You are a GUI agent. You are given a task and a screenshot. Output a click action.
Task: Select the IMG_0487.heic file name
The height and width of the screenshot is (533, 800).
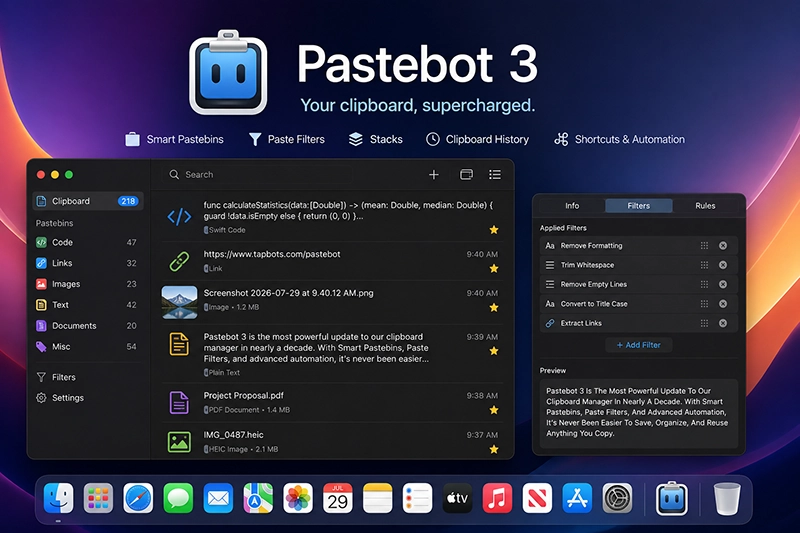pos(234,435)
